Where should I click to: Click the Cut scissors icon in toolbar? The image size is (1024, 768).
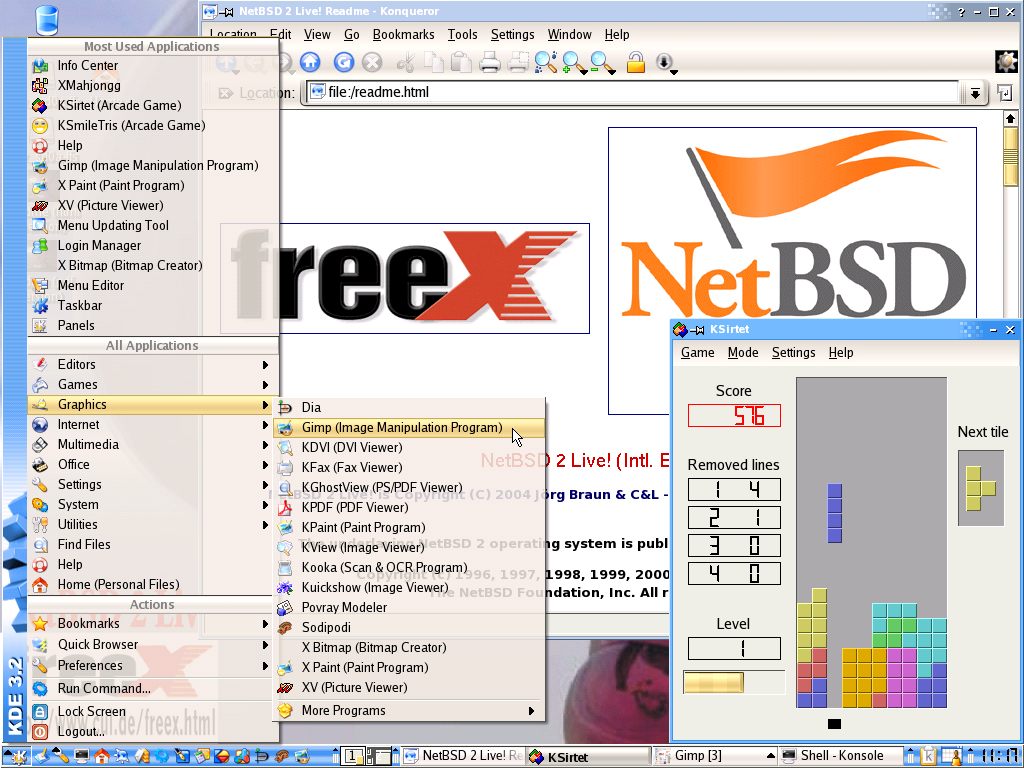point(406,62)
